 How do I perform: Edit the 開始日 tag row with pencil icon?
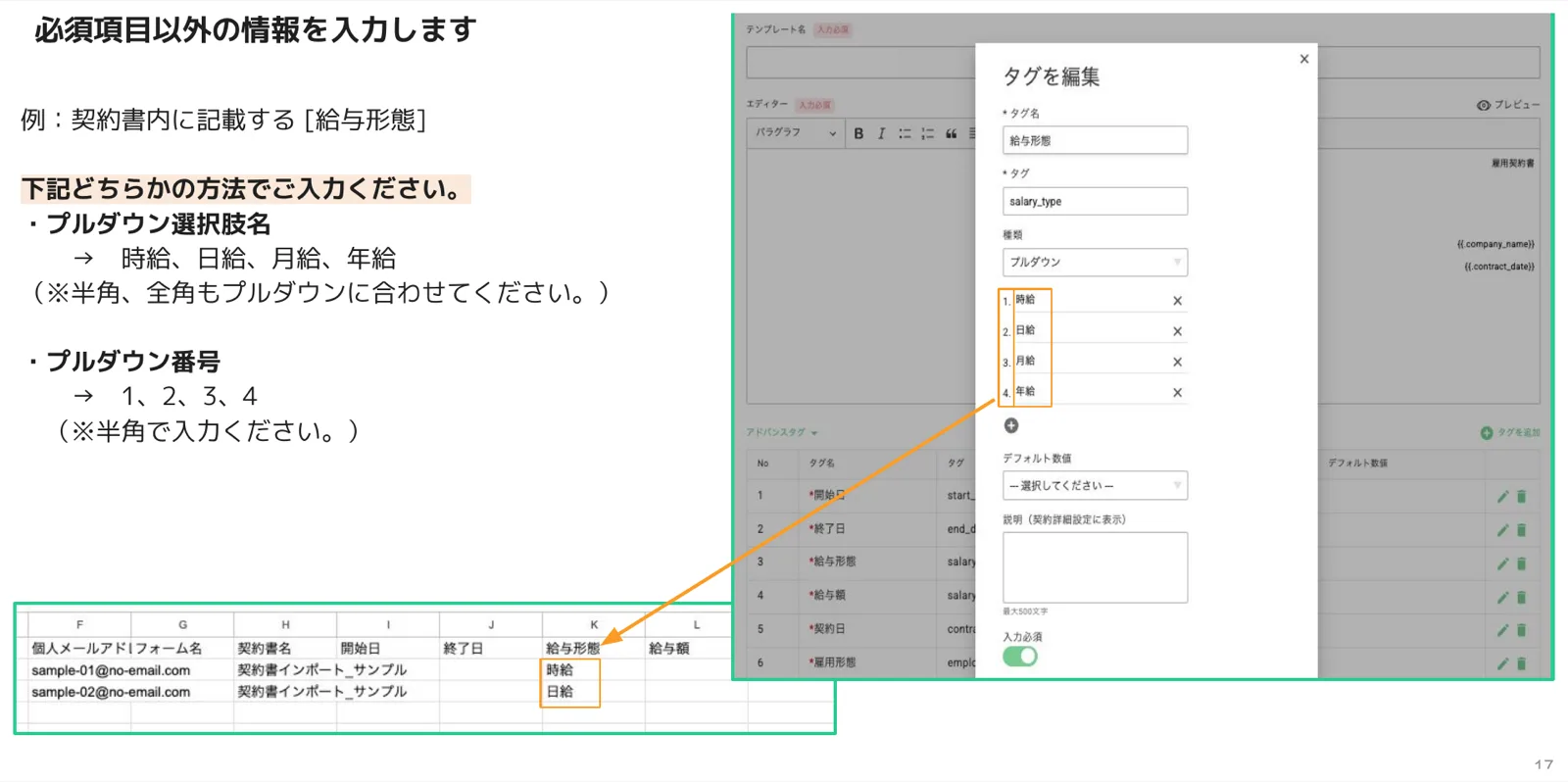coord(1502,497)
